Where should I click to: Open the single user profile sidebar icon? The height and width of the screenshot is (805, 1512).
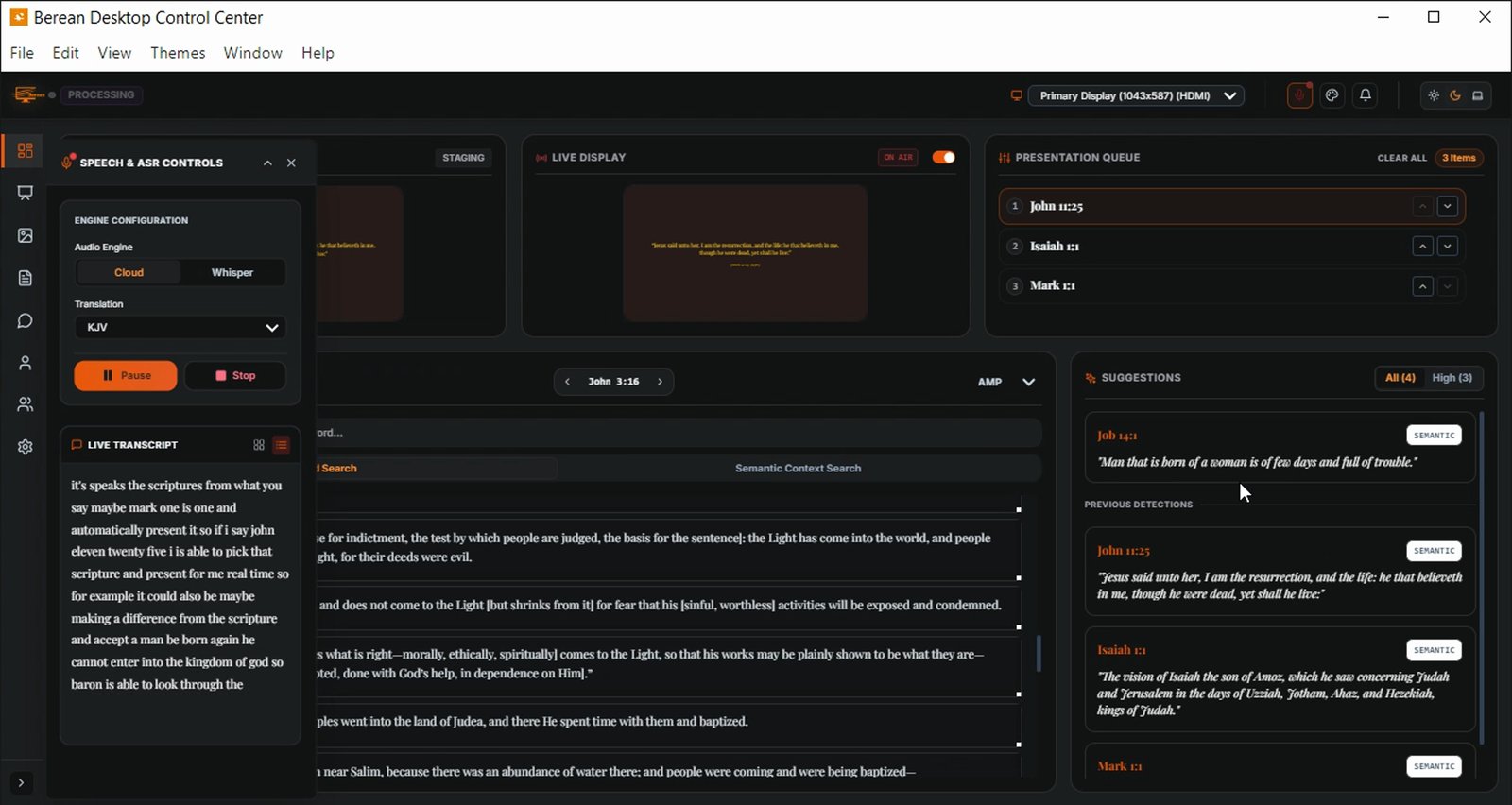pyautogui.click(x=26, y=363)
